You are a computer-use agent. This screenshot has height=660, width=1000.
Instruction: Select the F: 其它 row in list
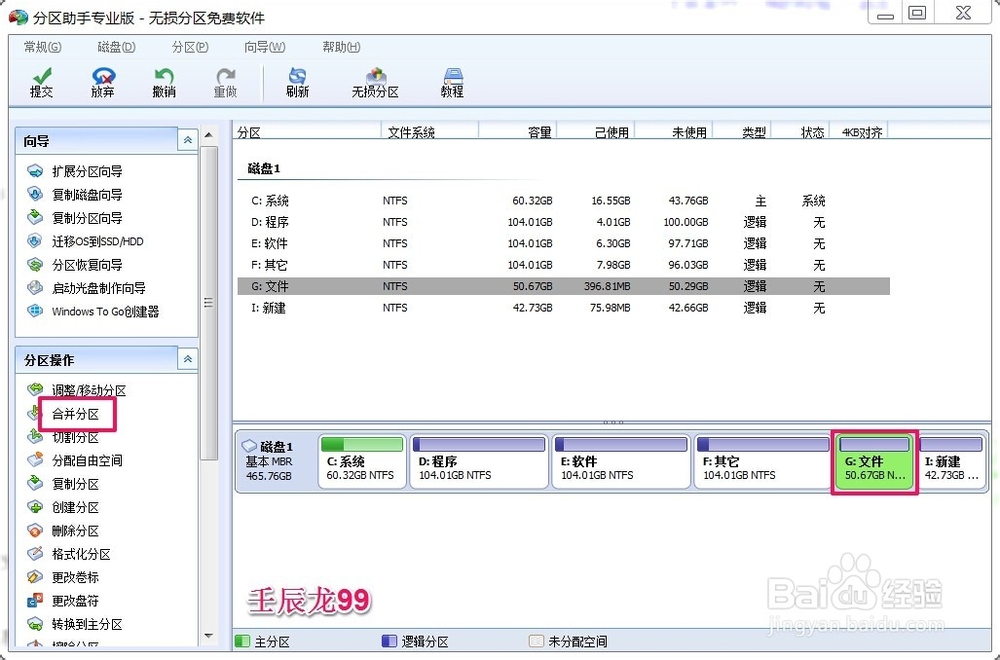click(x=563, y=265)
